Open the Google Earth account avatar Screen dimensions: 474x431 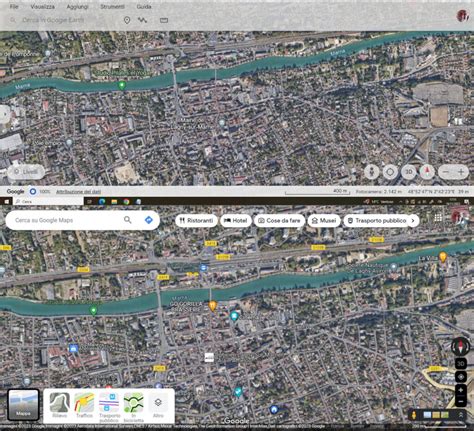tap(463, 16)
